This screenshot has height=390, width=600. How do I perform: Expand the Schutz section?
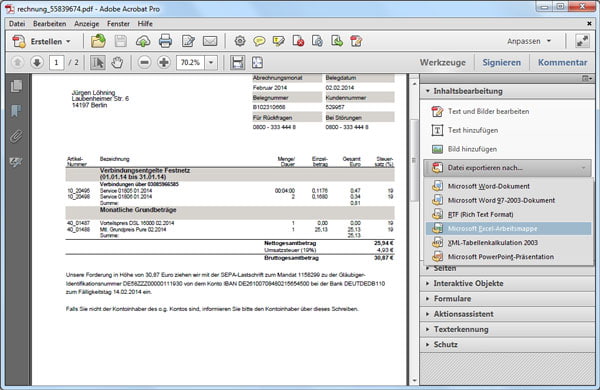[x=507, y=345]
